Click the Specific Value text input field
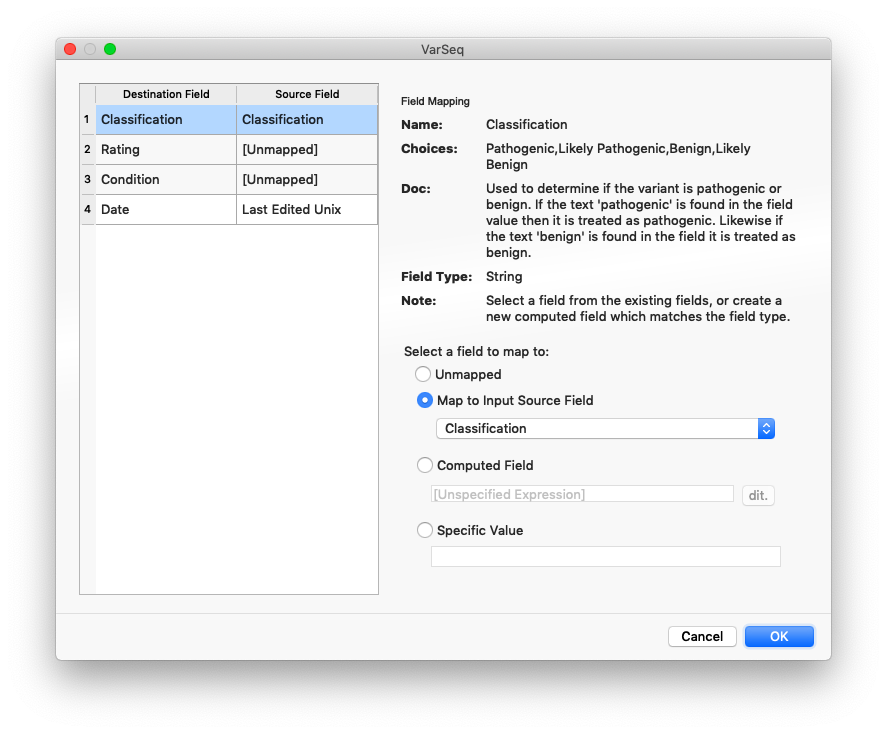Image resolution: width=887 pixels, height=734 pixels. tap(605, 556)
